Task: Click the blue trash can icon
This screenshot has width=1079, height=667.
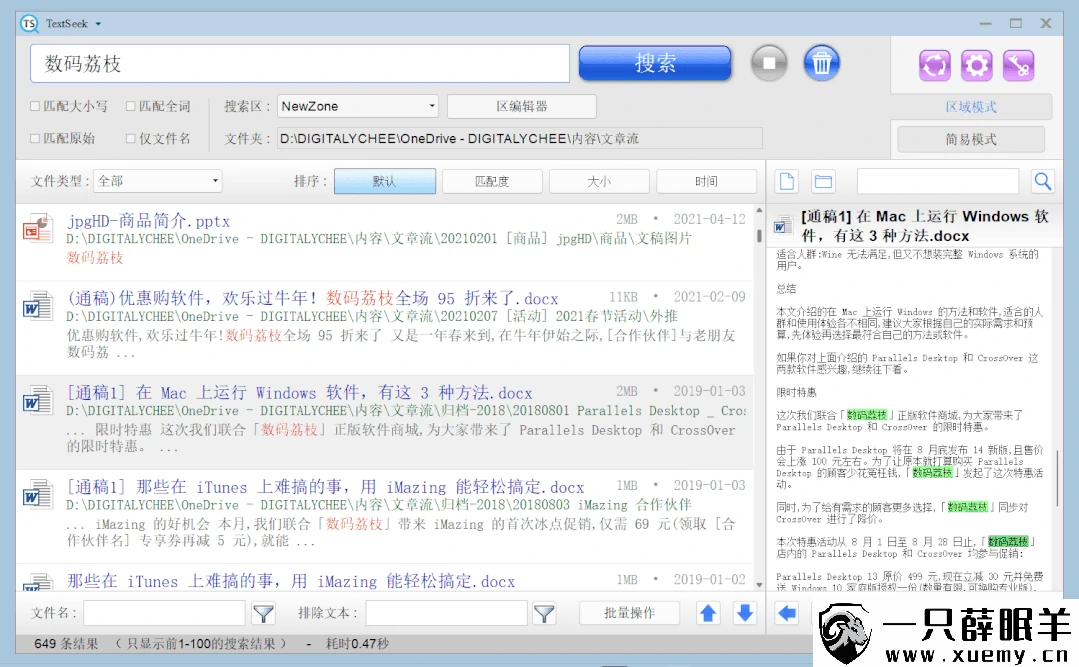Action: coord(821,63)
